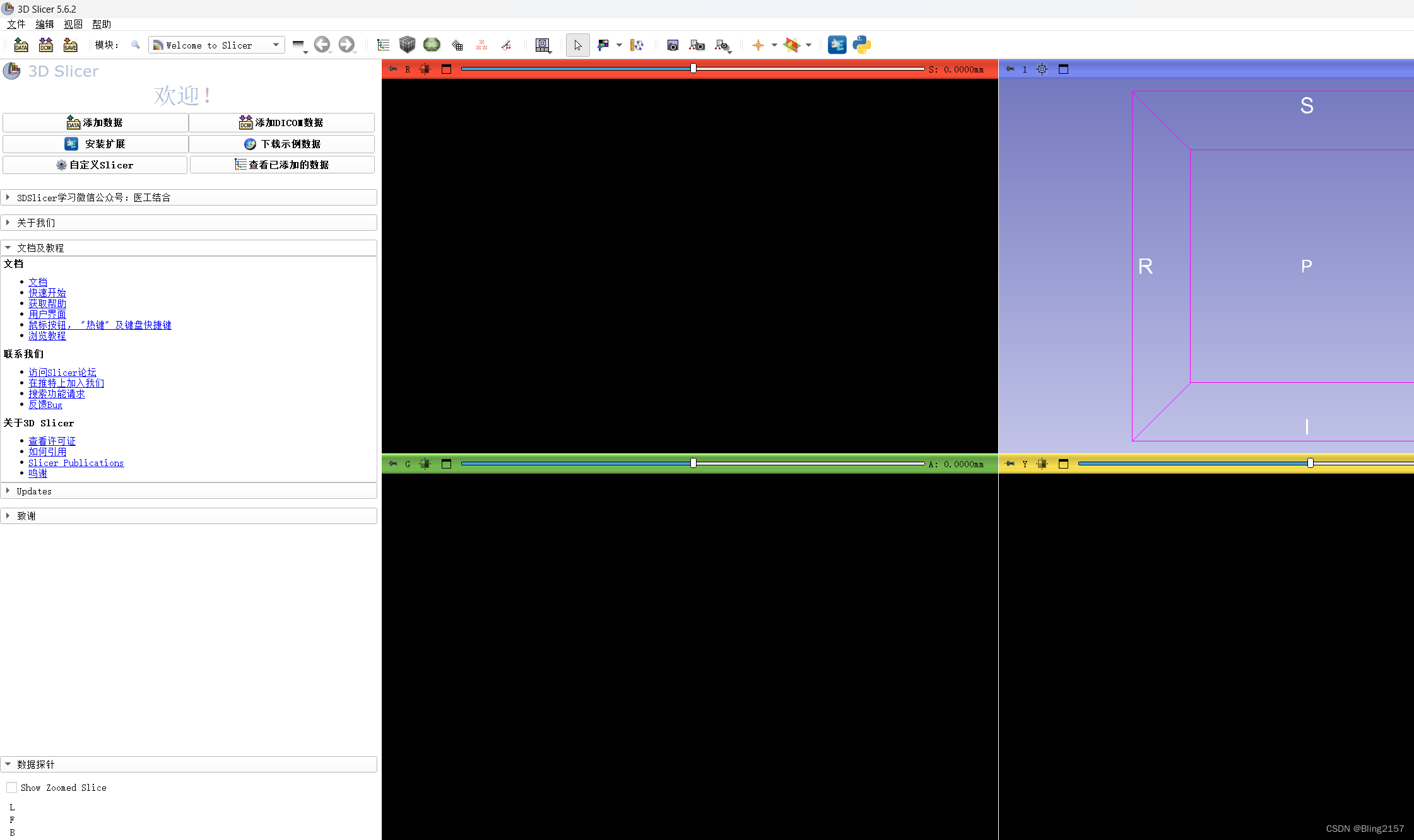This screenshot has width=1414, height=840.
Task: Open the Extensions Manager toolbar icon
Action: click(x=837, y=45)
